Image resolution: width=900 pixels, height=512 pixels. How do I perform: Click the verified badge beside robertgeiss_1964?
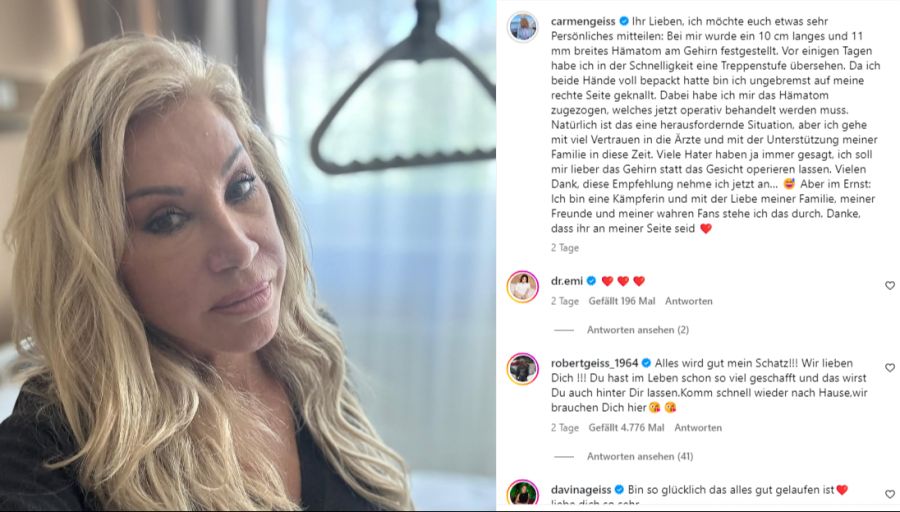coord(646,363)
